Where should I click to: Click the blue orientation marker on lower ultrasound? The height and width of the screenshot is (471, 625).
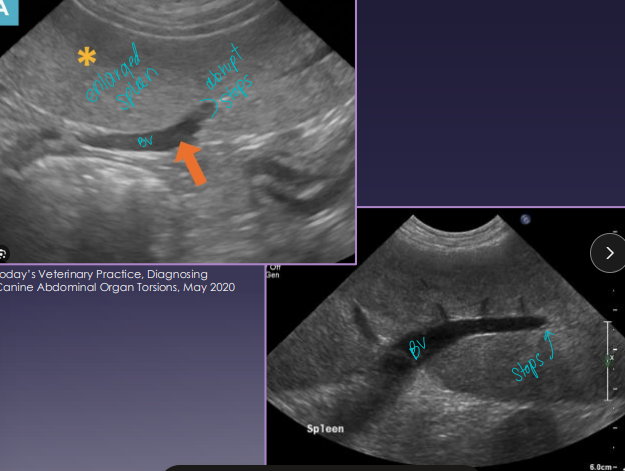pos(526,220)
